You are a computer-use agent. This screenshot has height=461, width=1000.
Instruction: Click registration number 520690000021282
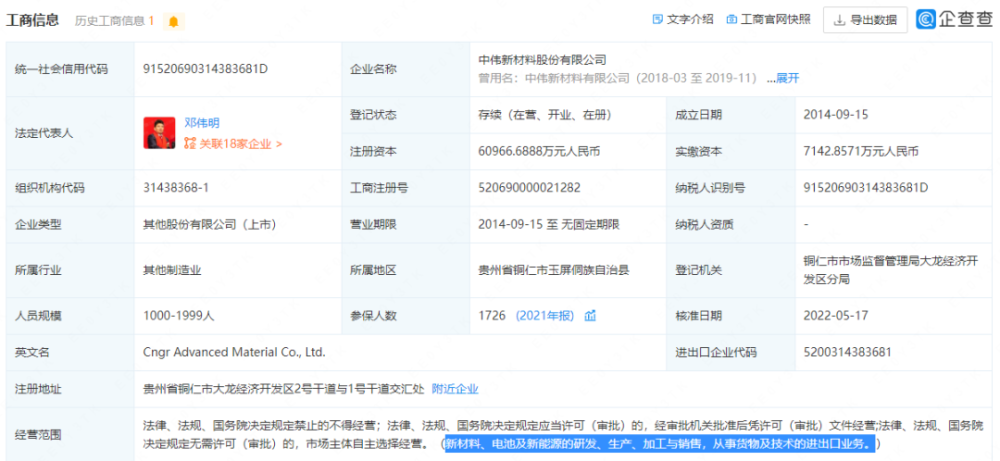pos(529,187)
